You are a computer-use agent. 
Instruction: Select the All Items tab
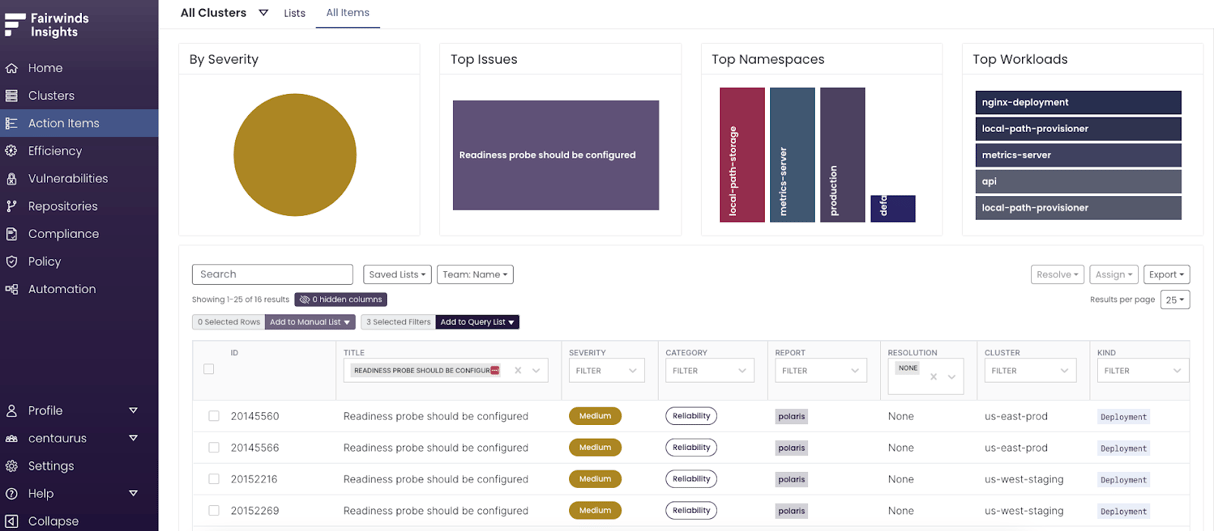pyautogui.click(x=347, y=13)
